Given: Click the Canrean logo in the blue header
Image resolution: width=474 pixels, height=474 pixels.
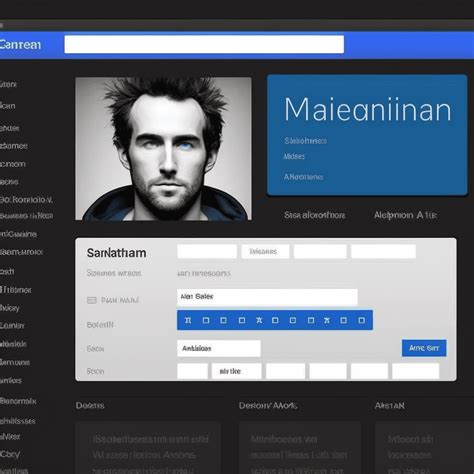Looking at the screenshot, I should click(x=20, y=45).
